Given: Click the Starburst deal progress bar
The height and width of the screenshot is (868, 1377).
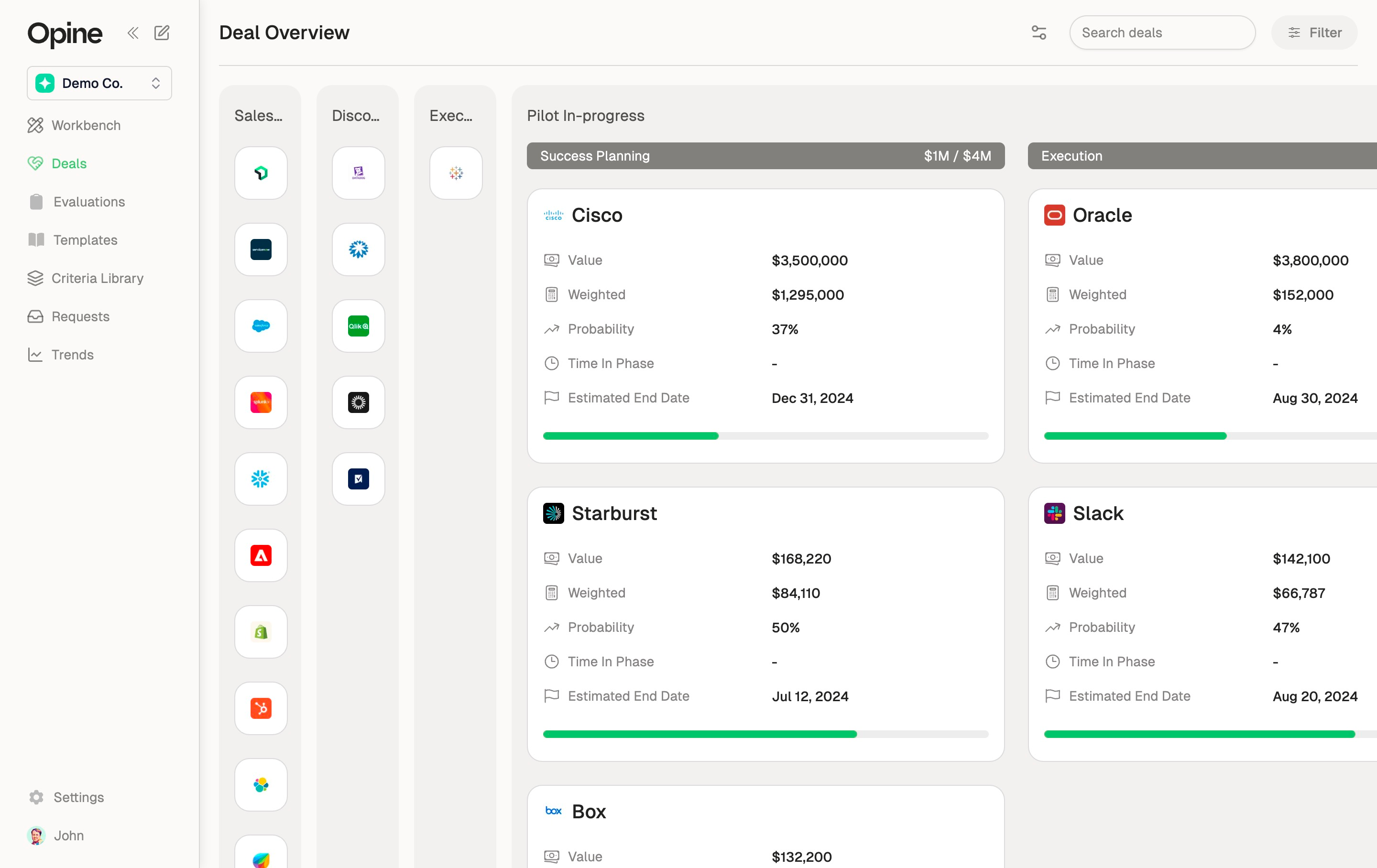Looking at the screenshot, I should pyautogui.click(x=765, y=734).
